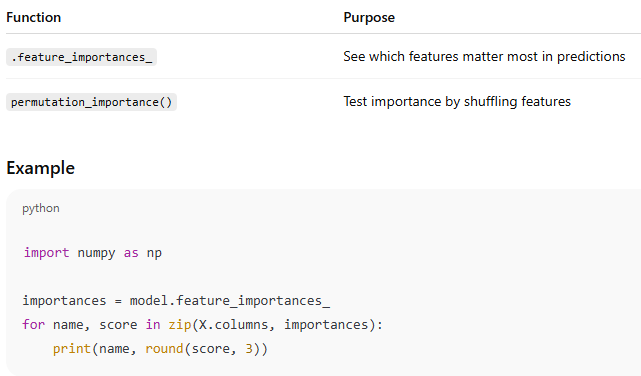The image size is (641, 376).
Task: Click the round function name
Action: tap(164, 349)
